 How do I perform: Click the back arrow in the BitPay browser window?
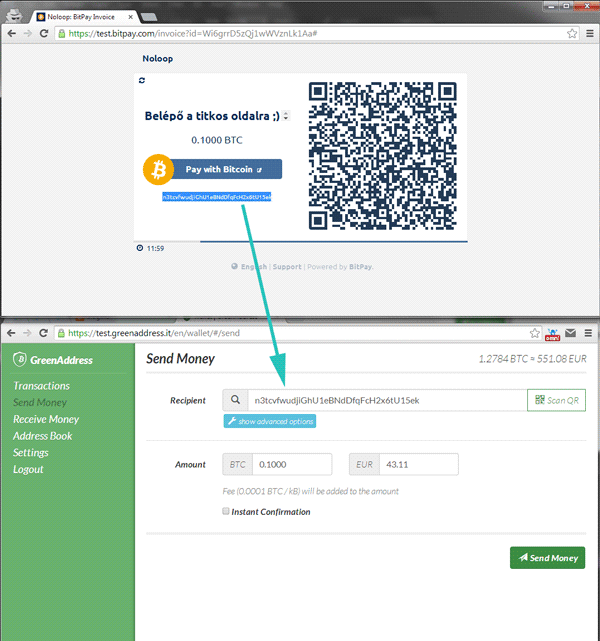[12, 34]
